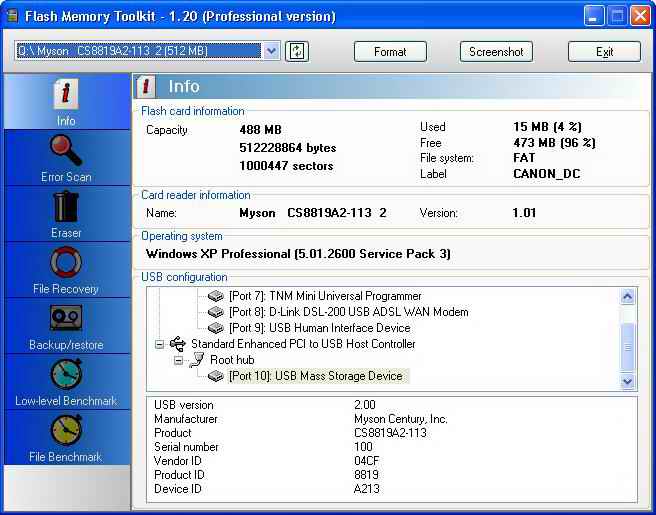Click the Vendor ID value 04CF
Image resolution: width=656 pixels, height=515 pixels.
[x=366, y=461]
